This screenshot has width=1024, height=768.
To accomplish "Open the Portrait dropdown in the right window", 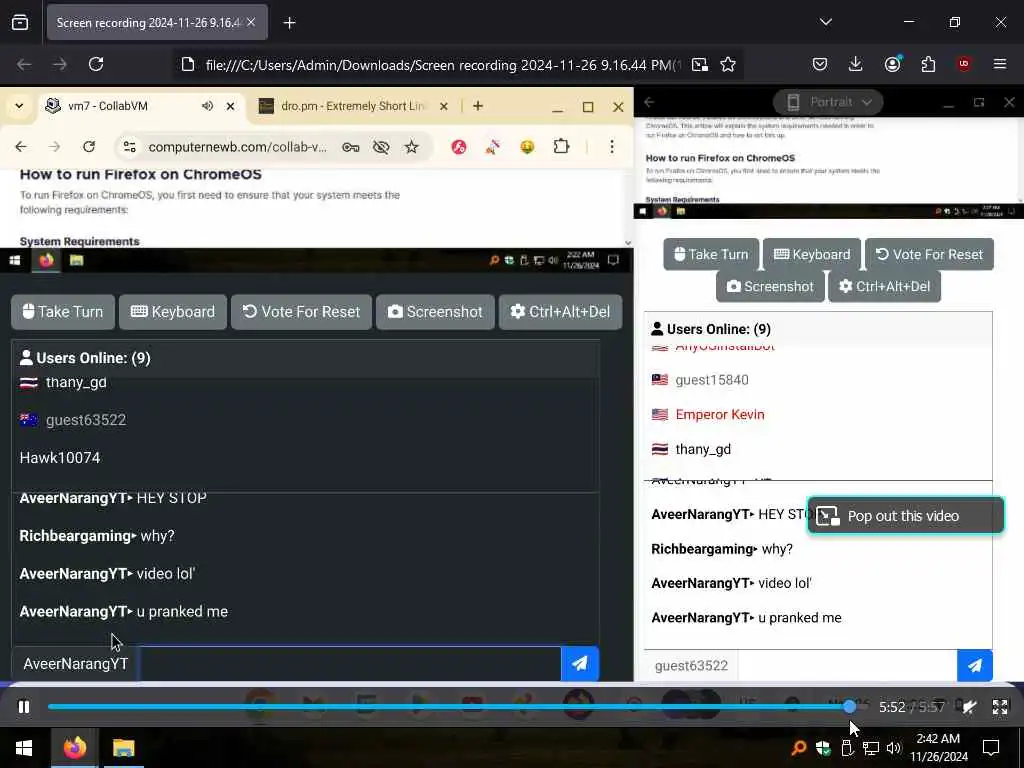I will pos(828,102).
